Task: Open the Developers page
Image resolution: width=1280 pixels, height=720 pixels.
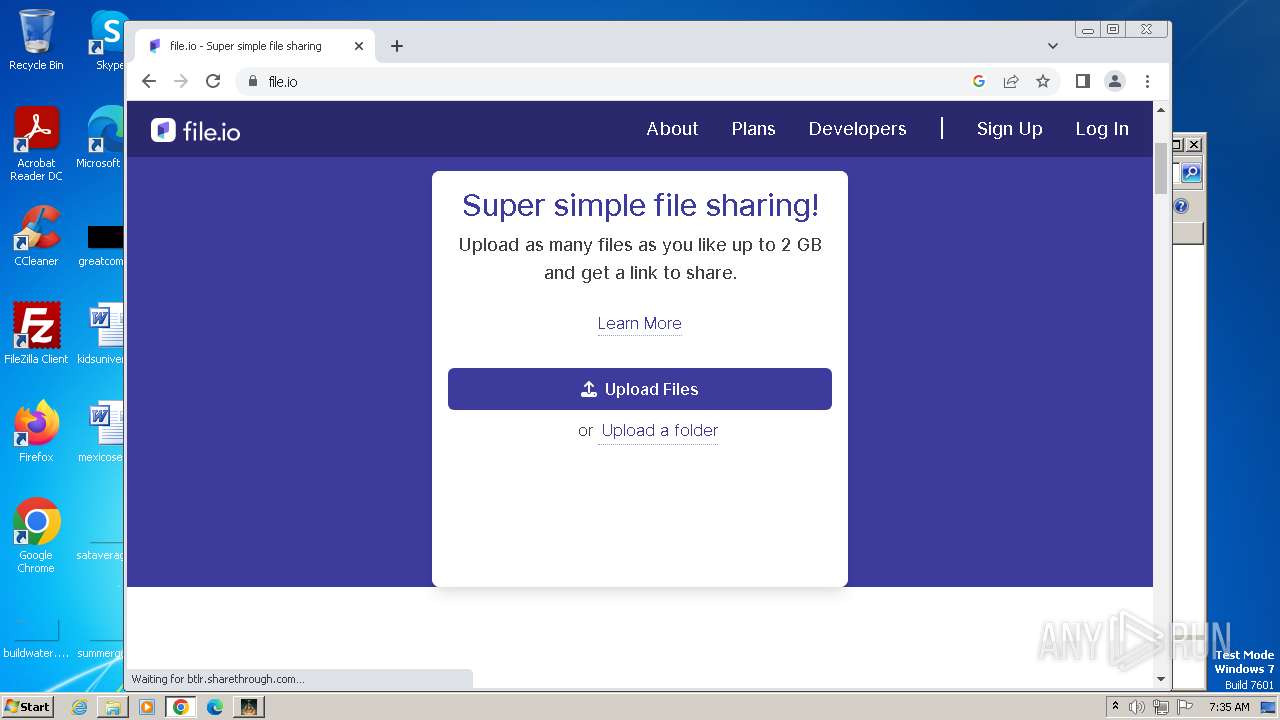Action: [x=857, y=129]
